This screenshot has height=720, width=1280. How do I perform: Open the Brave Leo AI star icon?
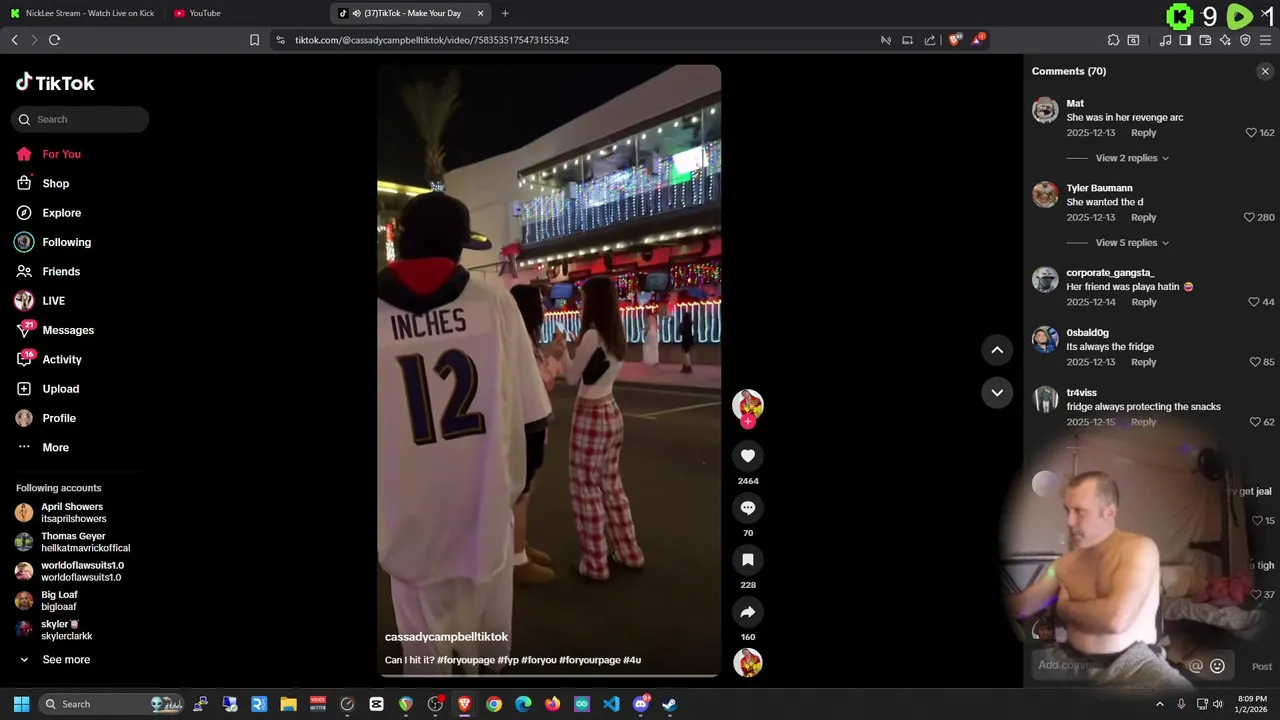(x=1225, y=40)
